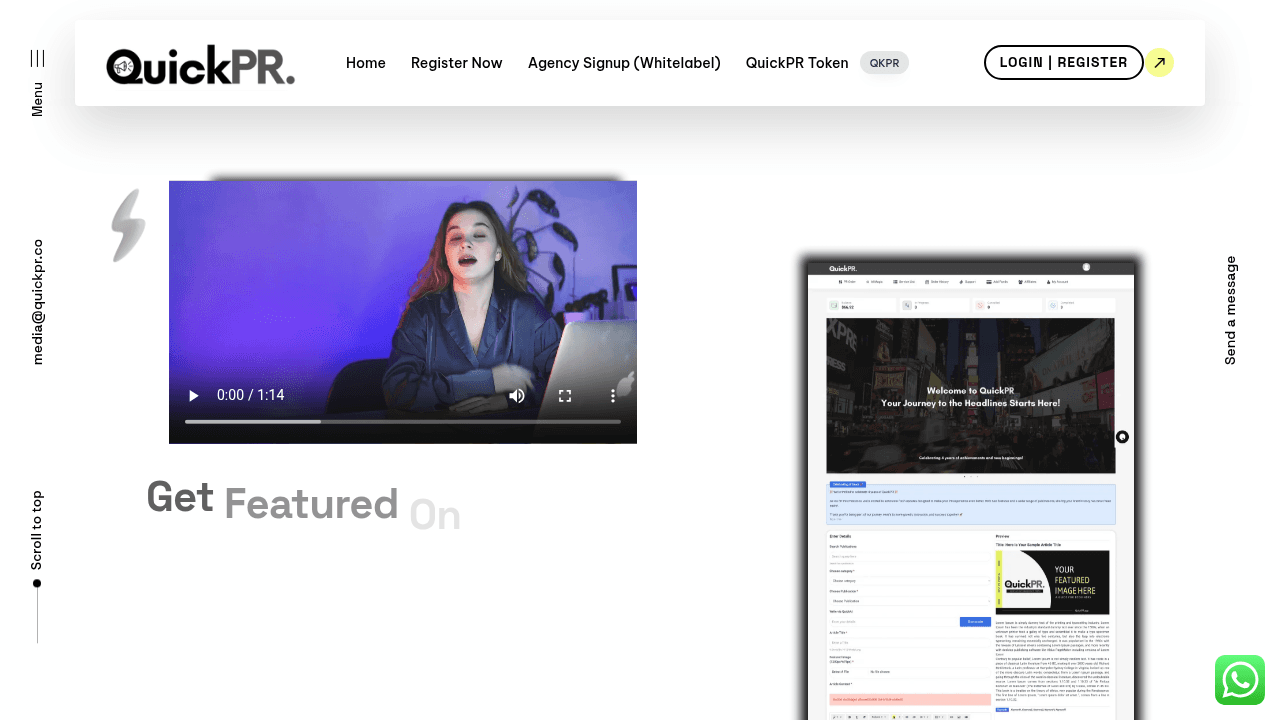Click the lightning bolt graphic
This screenshot has height=720, width=1280.
(129, 226)
